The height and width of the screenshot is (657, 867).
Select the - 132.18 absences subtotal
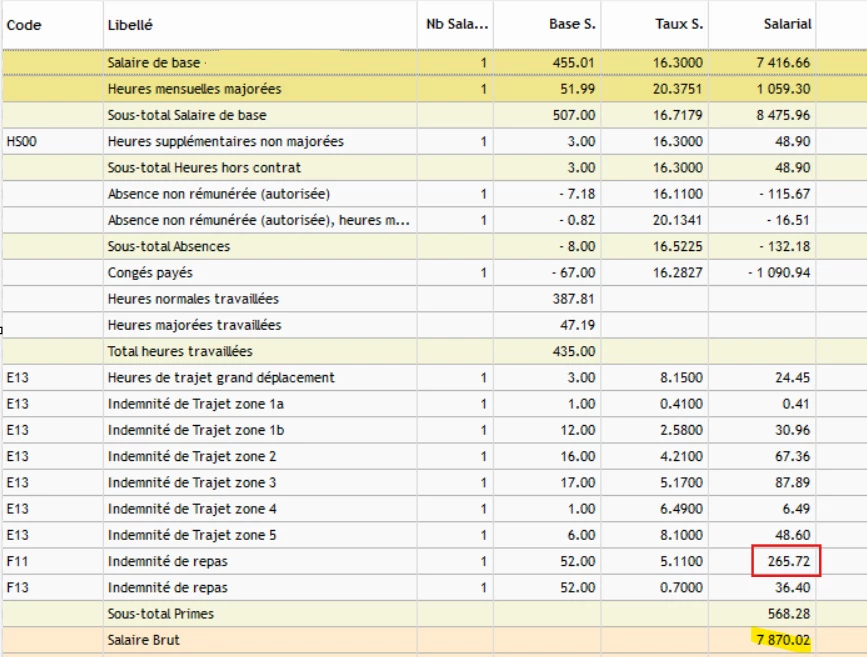[785, 247]
